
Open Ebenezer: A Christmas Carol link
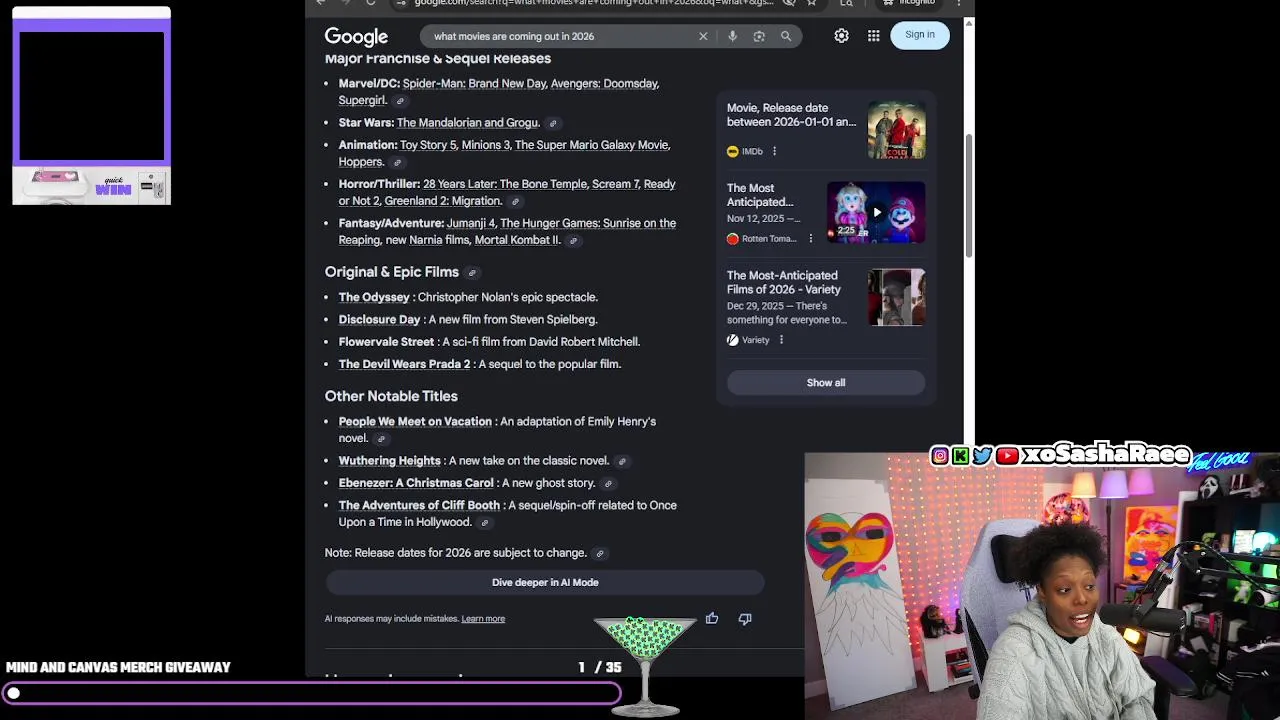pos(416,483)
